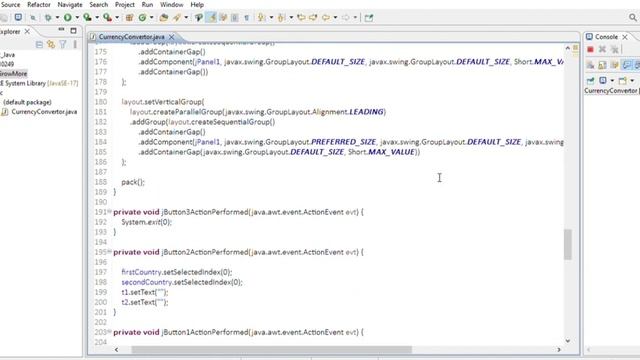640x360 pixels.
Task: Collapse all in Package Explorer
Action: coord(39,44)
